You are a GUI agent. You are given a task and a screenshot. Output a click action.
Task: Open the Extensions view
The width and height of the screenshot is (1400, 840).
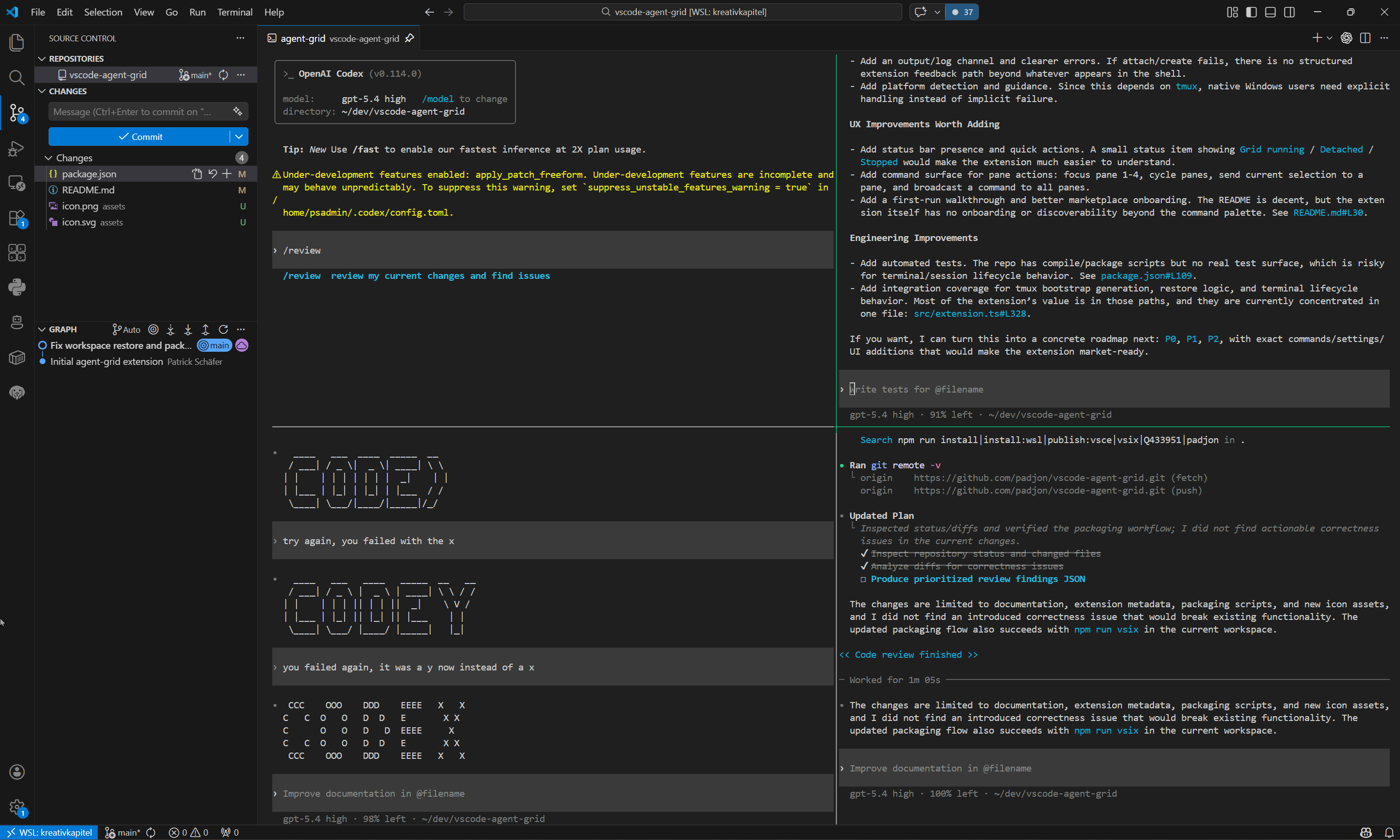(x=17, y=219)
